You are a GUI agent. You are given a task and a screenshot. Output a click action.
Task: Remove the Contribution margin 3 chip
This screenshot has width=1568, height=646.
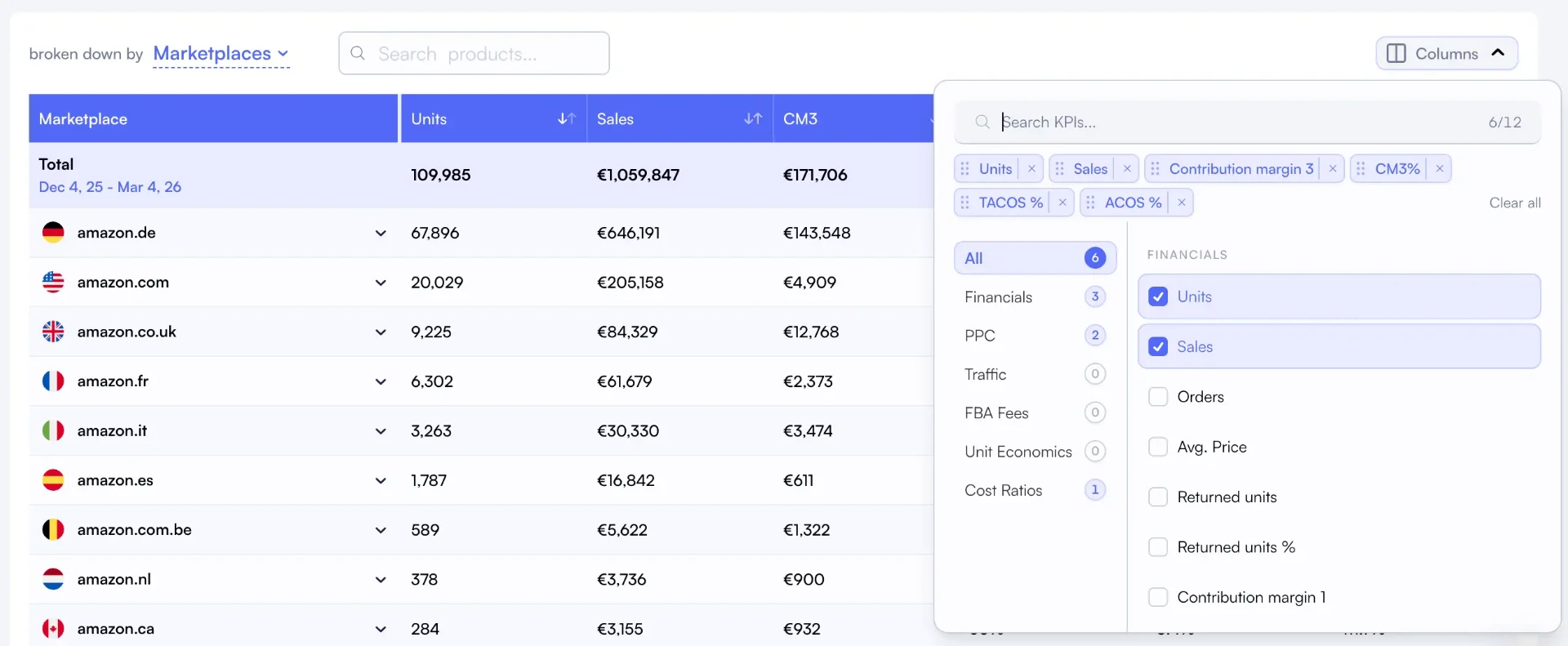[1333, 169]
